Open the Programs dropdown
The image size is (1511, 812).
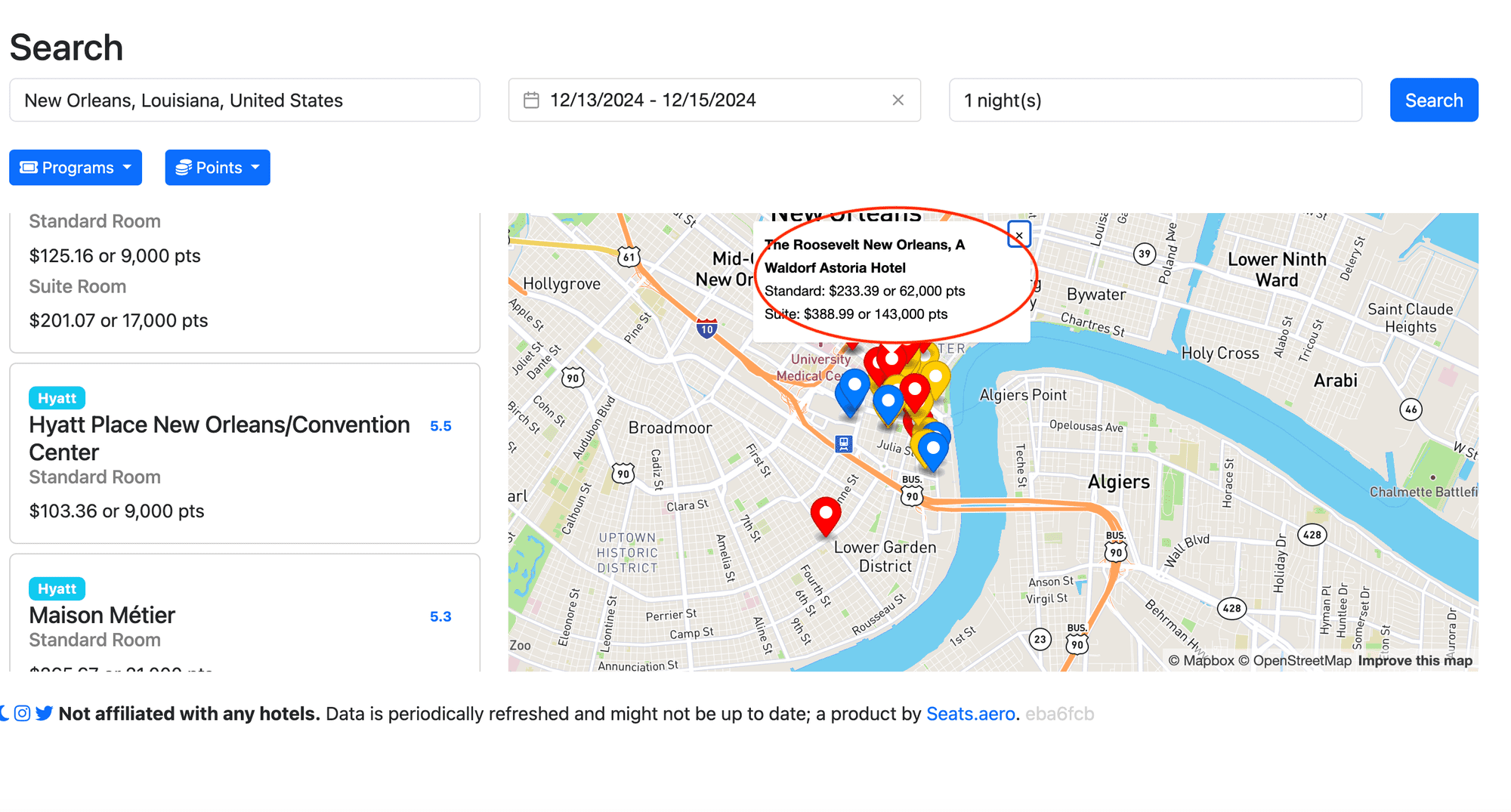tap(76, 167)
